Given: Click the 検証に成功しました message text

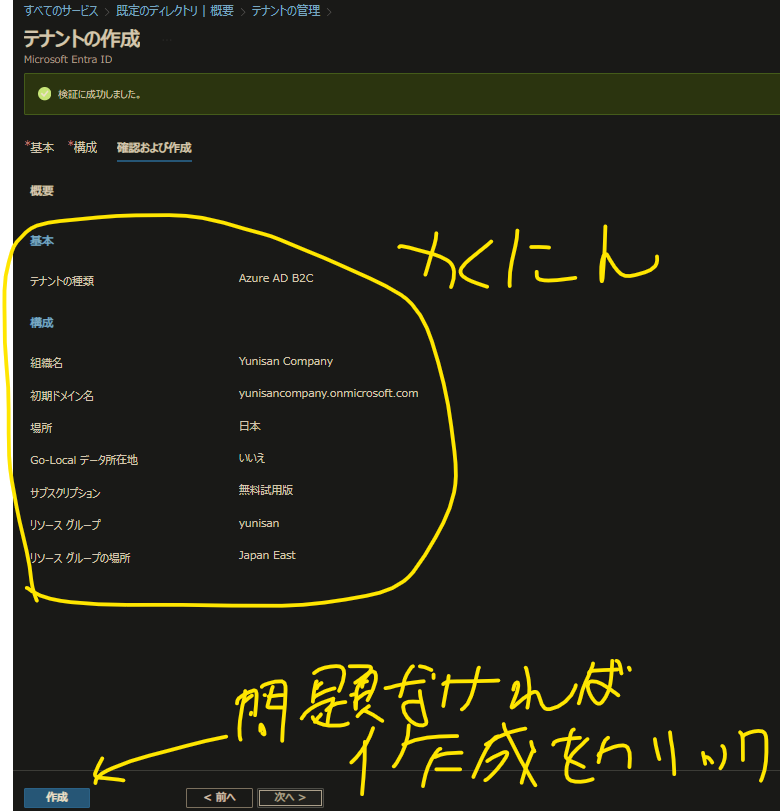Looking at the screenshot, I should tap(99, 94).
